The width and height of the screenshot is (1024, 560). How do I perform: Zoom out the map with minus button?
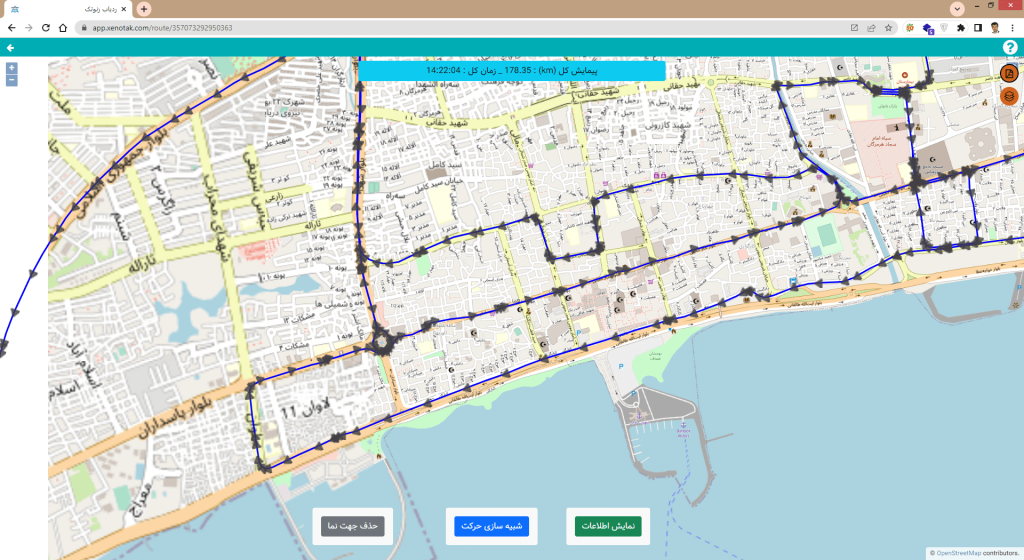click(11, 80)
